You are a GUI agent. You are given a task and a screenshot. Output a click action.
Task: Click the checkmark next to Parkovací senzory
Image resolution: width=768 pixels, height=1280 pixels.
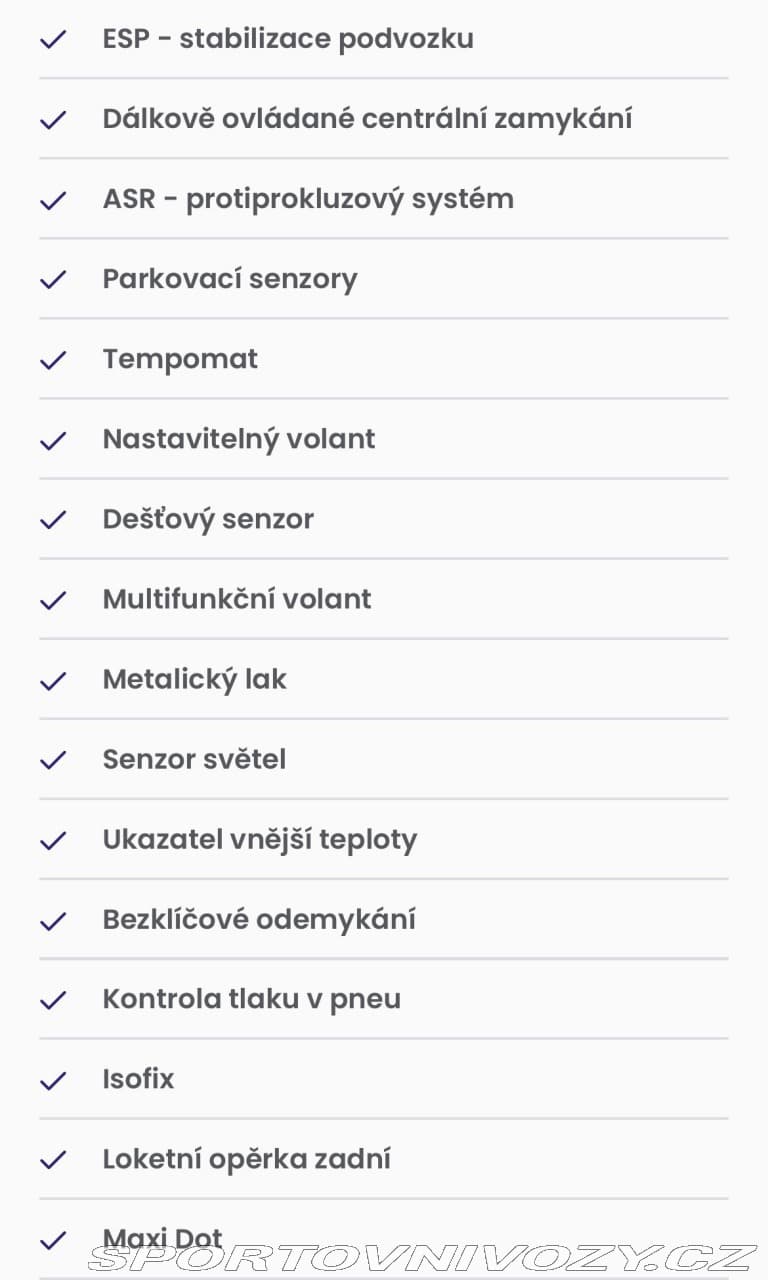(53, 280)
